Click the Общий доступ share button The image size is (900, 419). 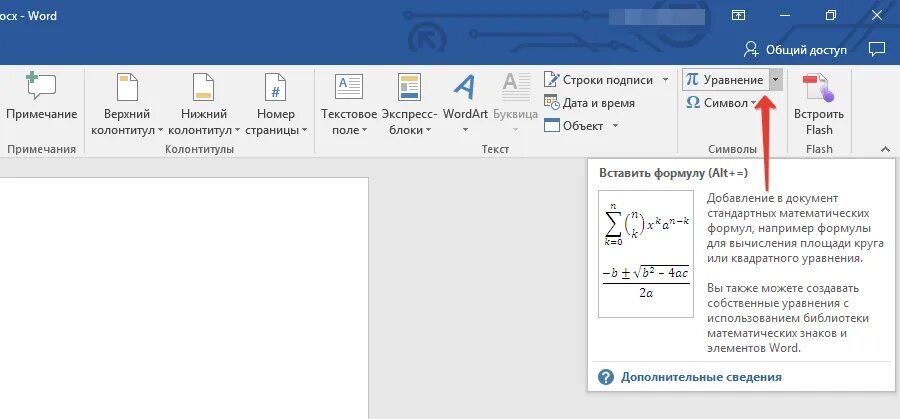[795, 49]
